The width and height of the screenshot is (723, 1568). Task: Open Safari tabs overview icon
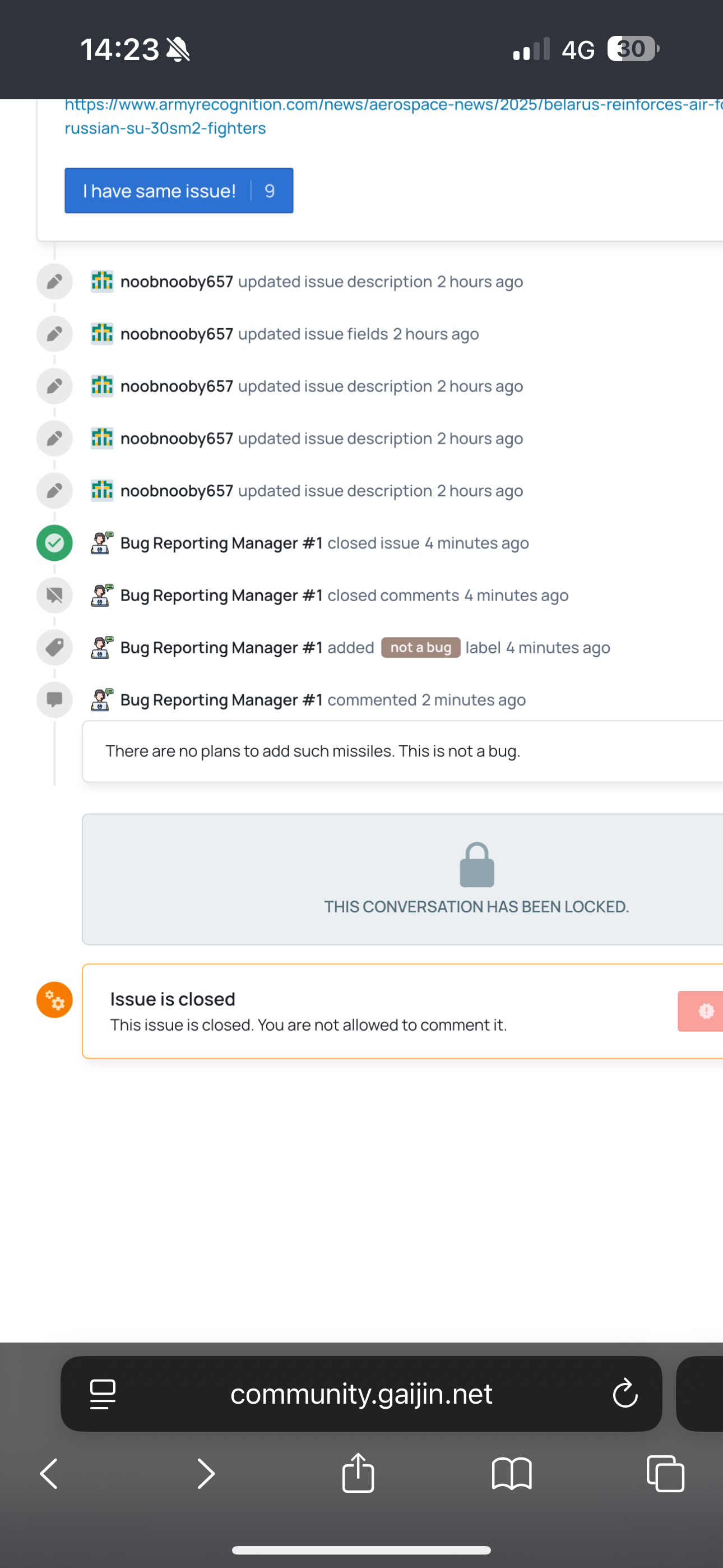pos(665,1473)
